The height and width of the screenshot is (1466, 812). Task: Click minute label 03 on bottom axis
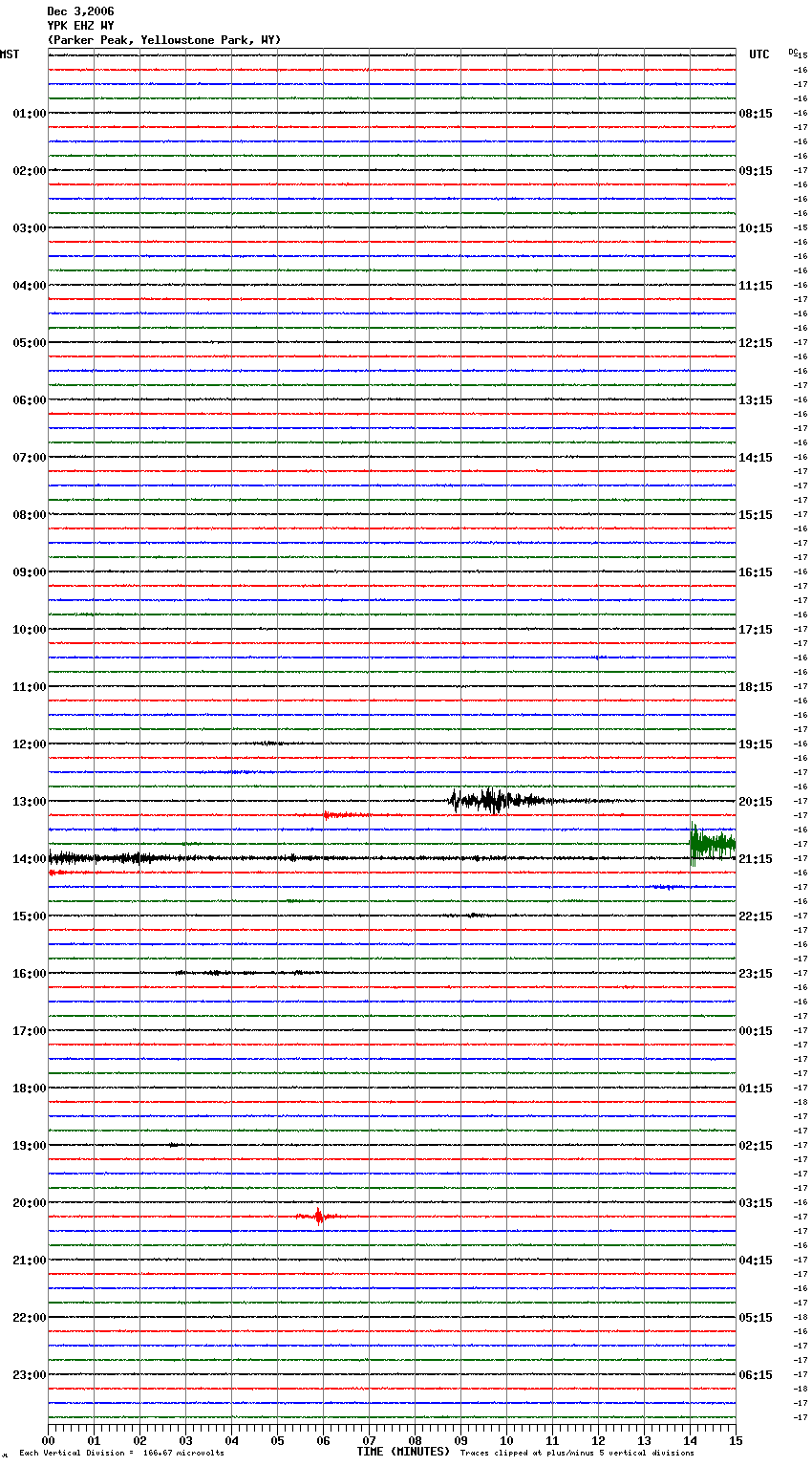pos(185,1440)
